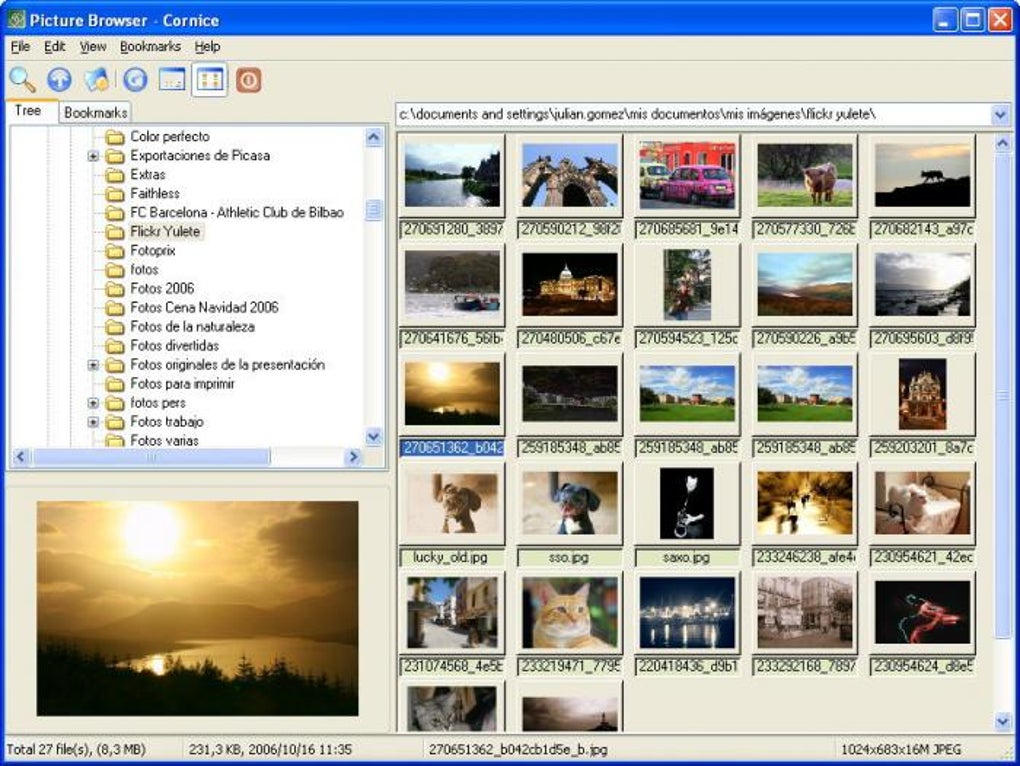1020x766 pixels.
Task: Select the Fotos Cena Navidad 2006 folder
Action: pos(204,307)
